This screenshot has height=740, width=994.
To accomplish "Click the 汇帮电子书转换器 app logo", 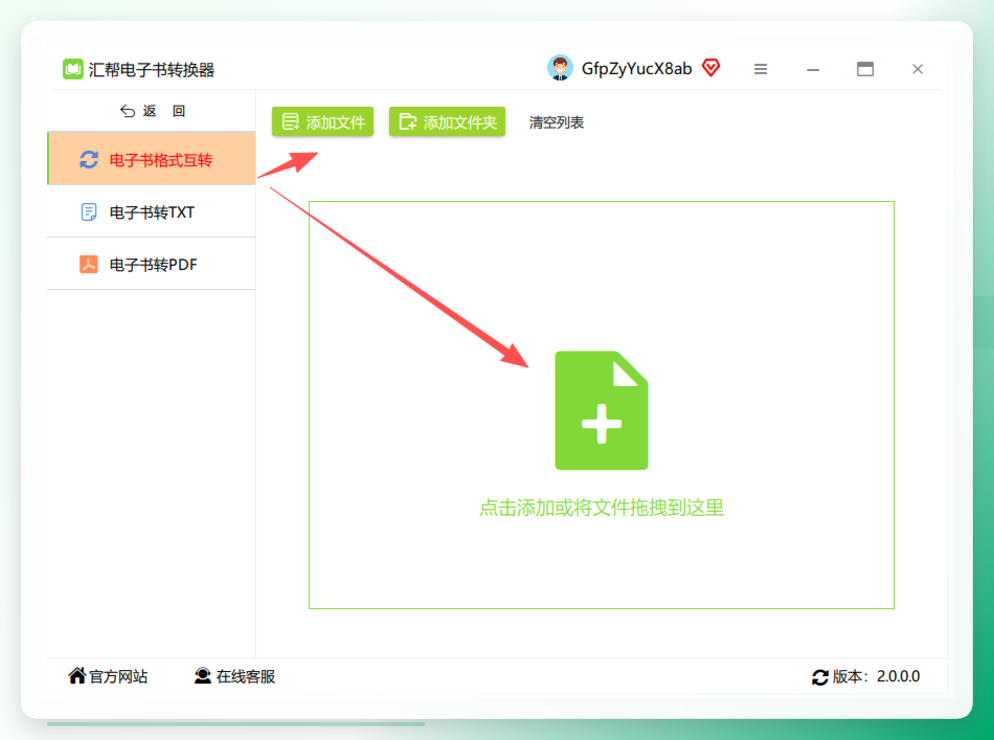I will [73, 69].
